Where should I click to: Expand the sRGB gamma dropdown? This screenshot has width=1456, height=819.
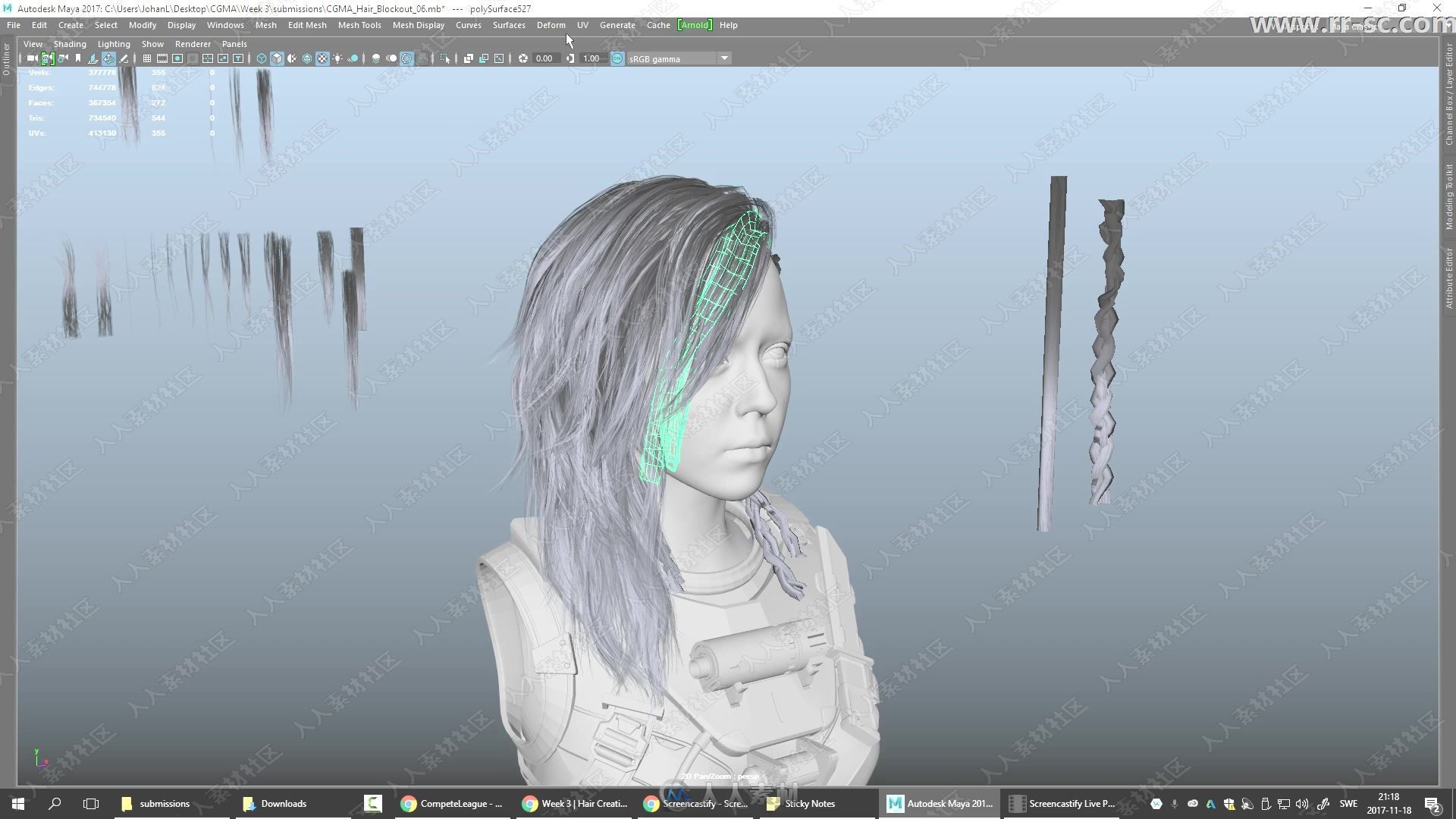point(725,58)
